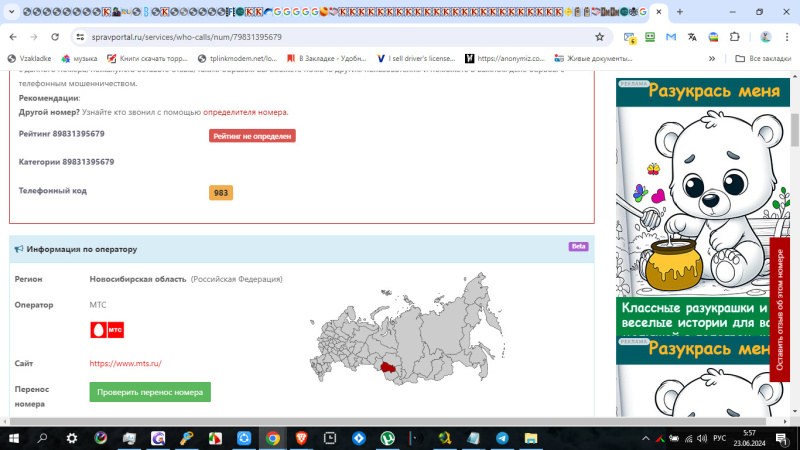This screenshot has width=800, height=450.
Task: Open the 'Живые документы' bookmark
Action: (594, 59)
